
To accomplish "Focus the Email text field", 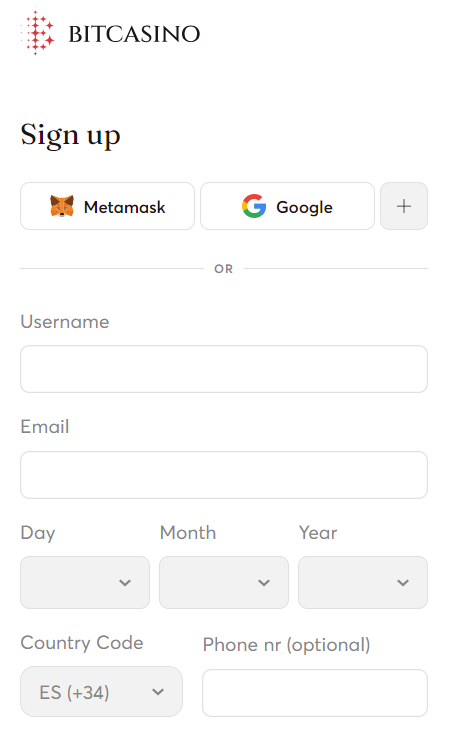I will click(x=224, y=475).
